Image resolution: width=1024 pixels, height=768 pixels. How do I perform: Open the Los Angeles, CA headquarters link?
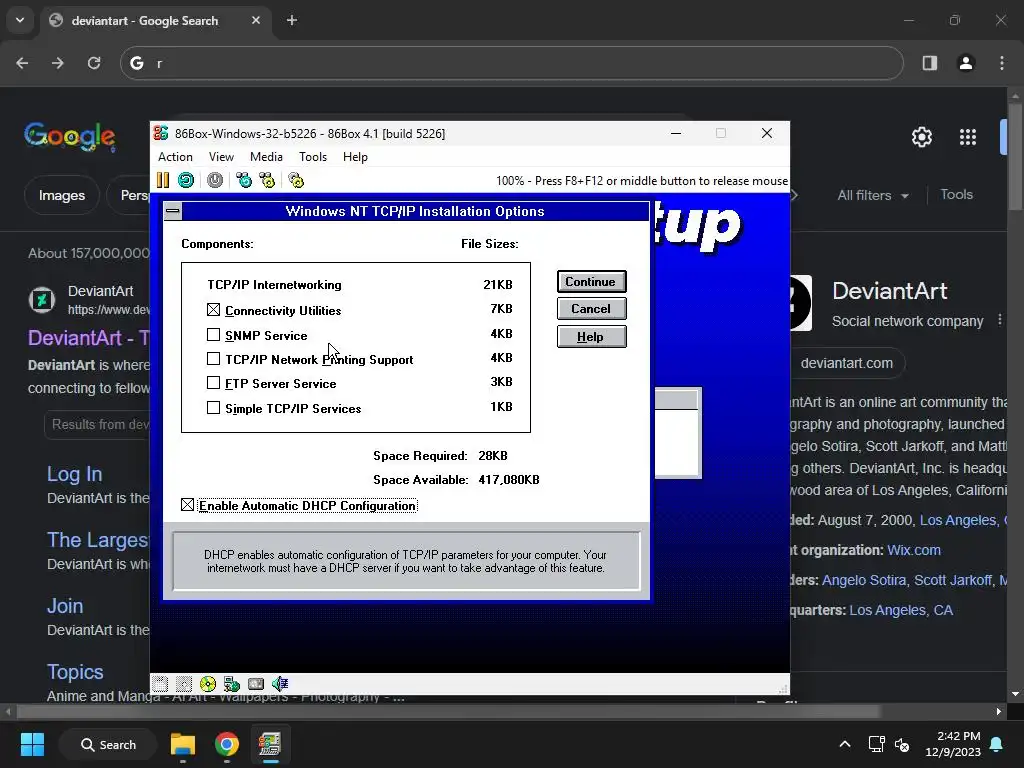(901, 610)
